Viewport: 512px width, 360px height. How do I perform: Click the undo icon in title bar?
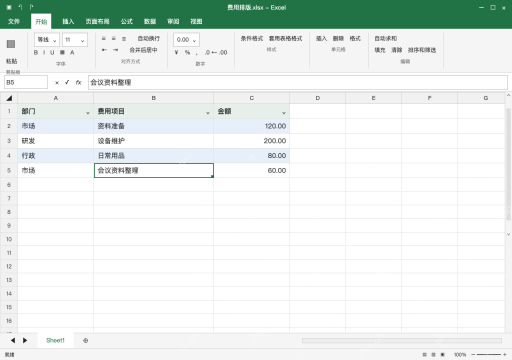[20, 7]
